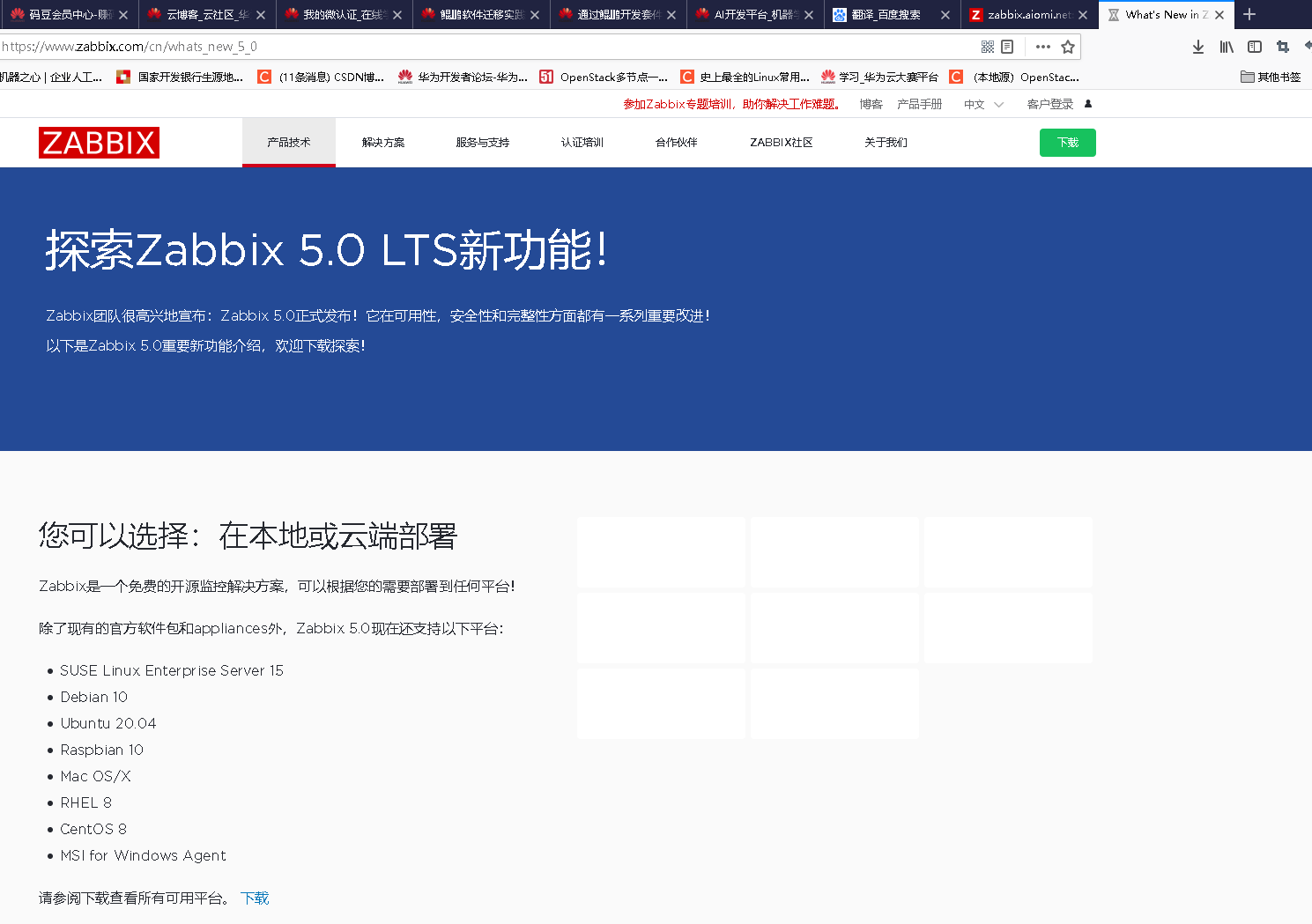This screenshot has width=1312, height=924.
Task: Close the 云博客_云社区 tab
Action: (261, 15)
